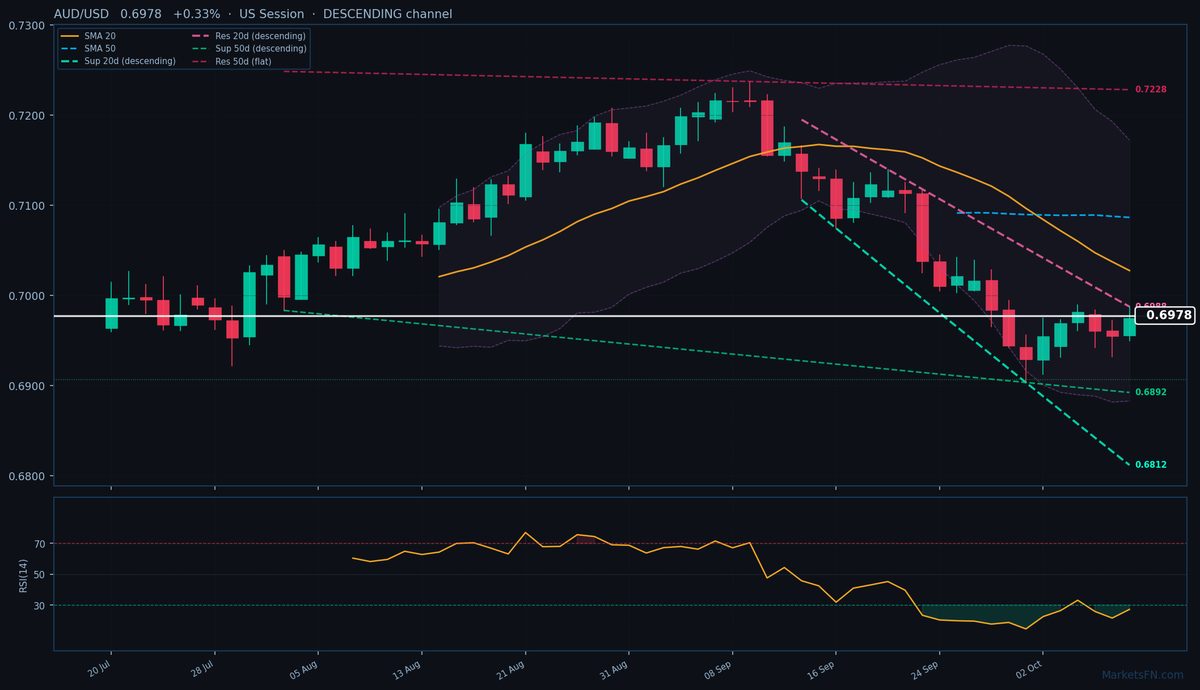This screenshot has width=1200, height=690.
Task: Click the RSI 70 overbought level label
Action: [x=40, y=544]
